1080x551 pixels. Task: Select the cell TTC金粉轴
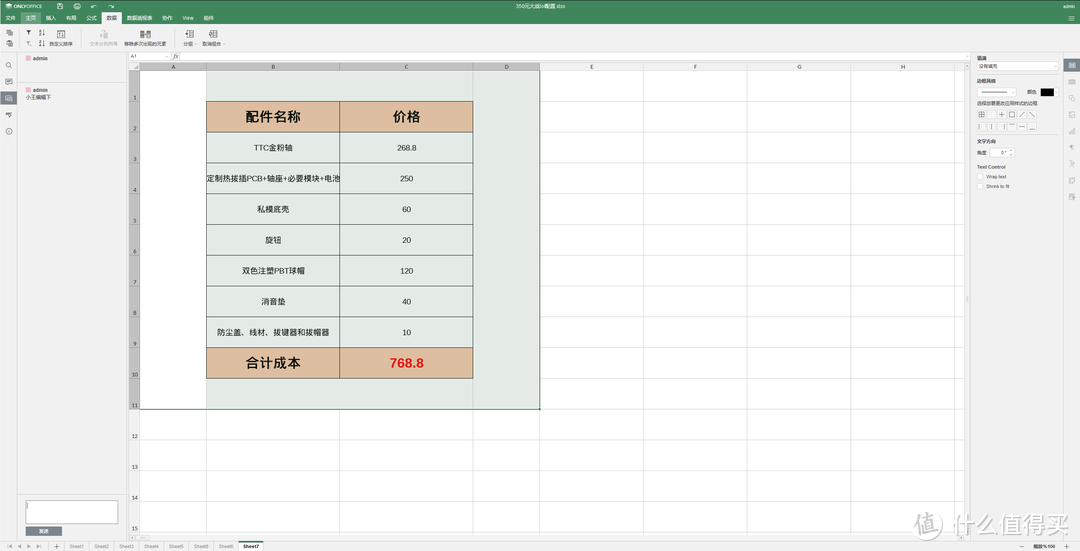click(273, 147)
